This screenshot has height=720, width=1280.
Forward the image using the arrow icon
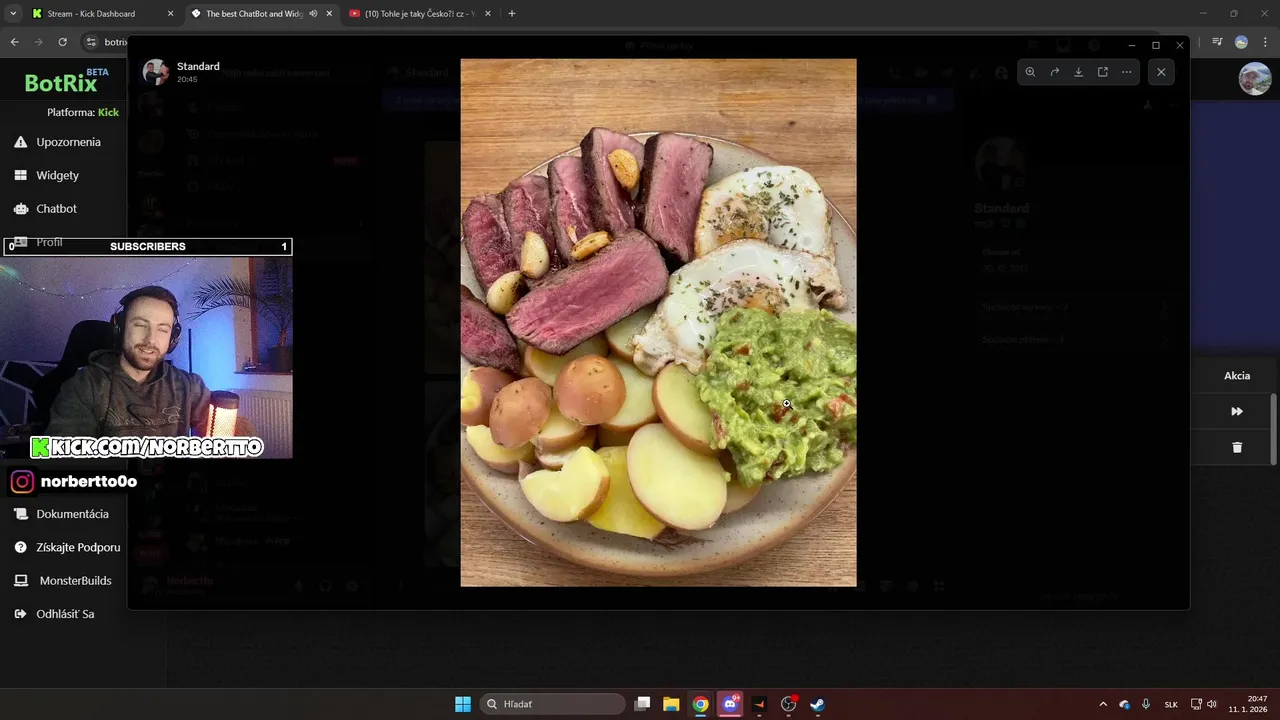(x=1054, y=72)
